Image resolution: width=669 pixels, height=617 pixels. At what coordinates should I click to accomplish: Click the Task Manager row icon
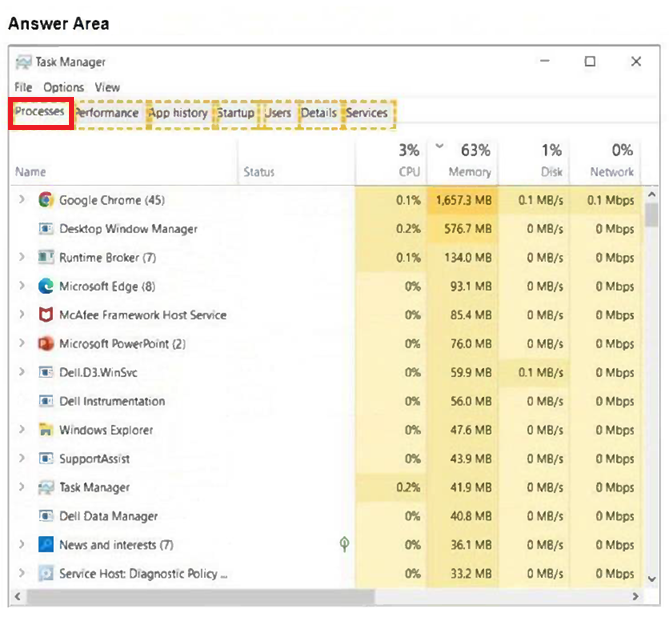(x=46, y=487)
